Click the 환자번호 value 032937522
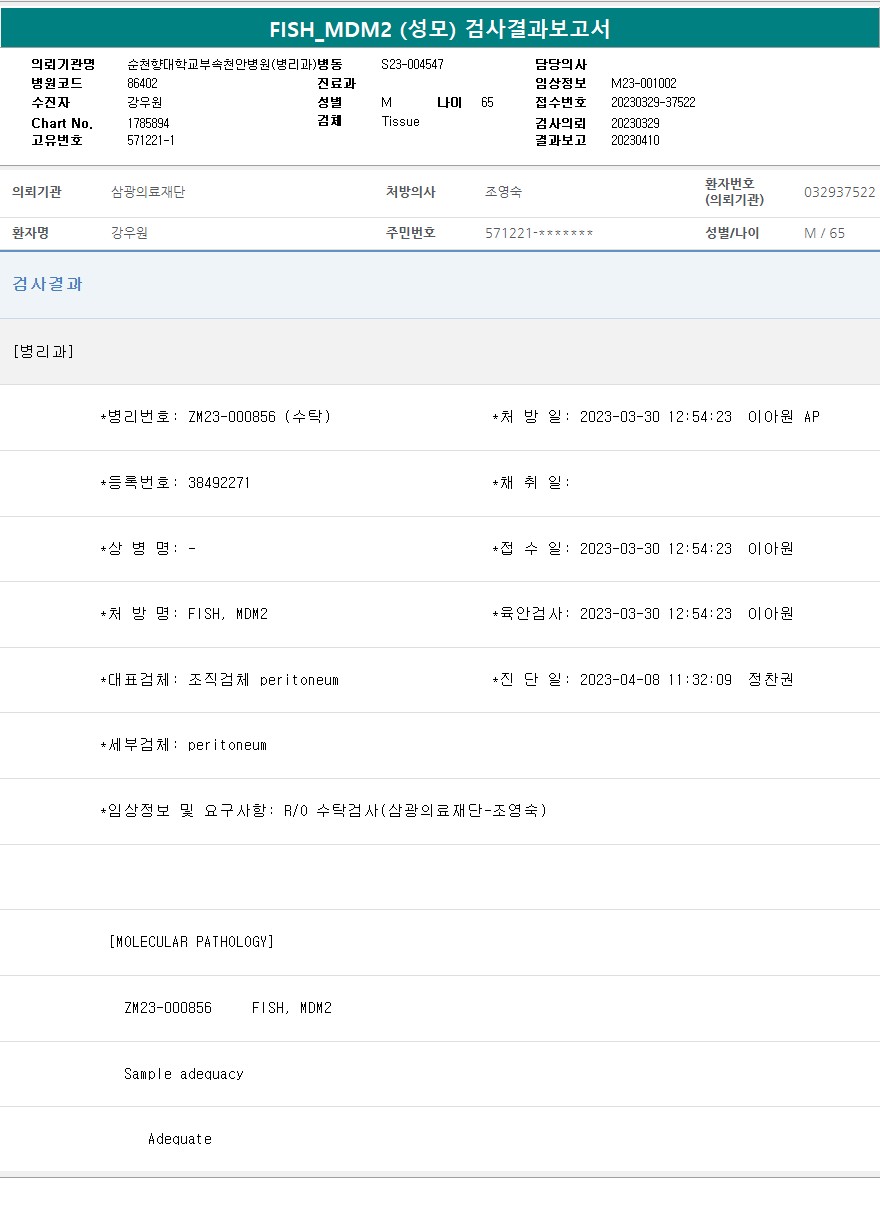 coord(839,192)
